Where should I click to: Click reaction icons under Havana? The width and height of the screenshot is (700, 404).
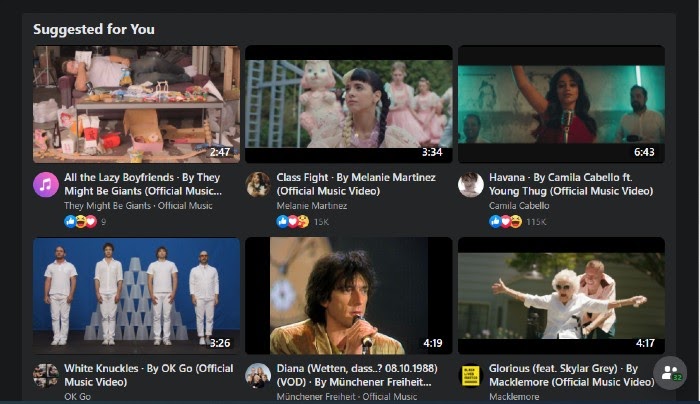pyautogui.click(x=505, y=221)
